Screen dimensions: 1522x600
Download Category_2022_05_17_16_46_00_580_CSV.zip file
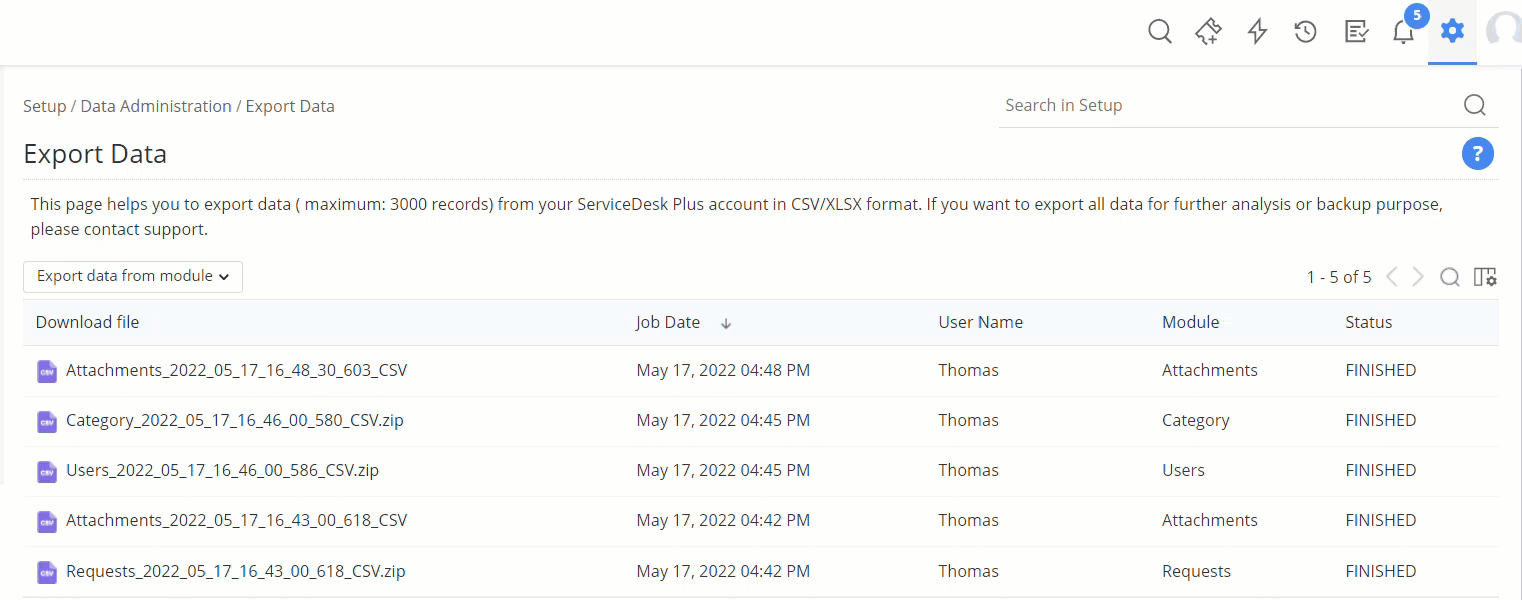click(x=234, y=421)
